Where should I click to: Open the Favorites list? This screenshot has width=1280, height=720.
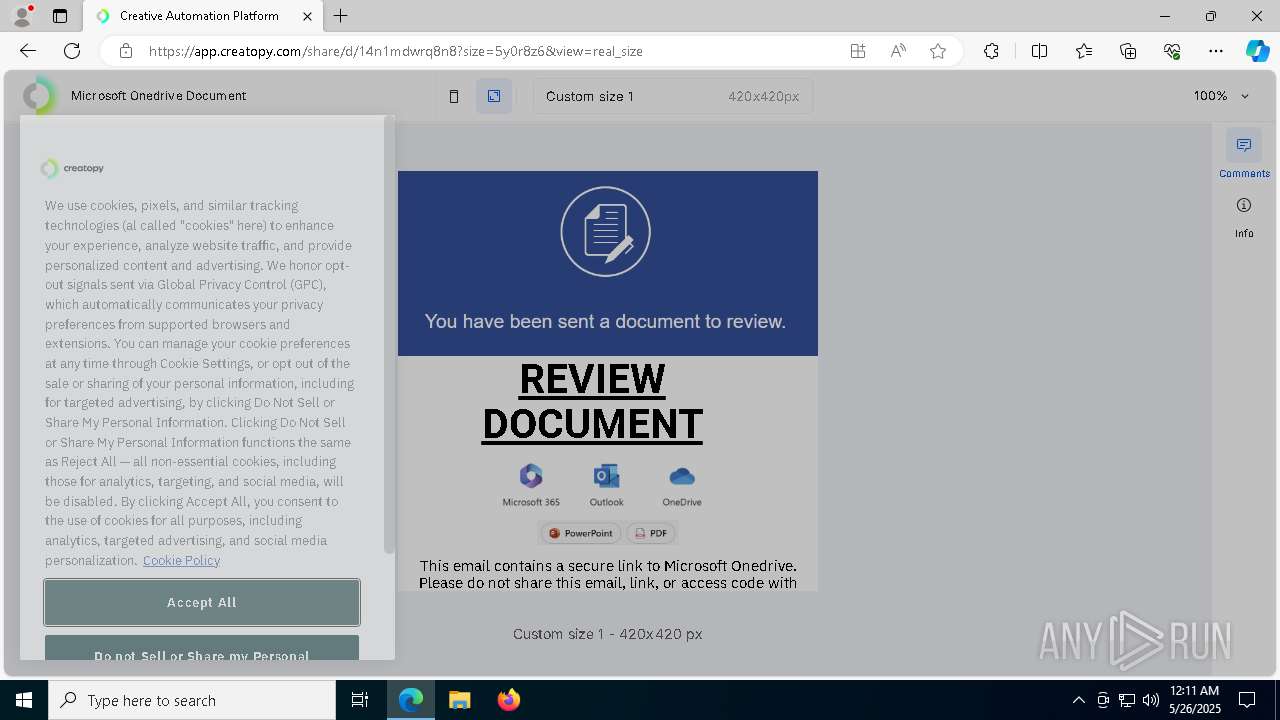(x=1084, y=51)
